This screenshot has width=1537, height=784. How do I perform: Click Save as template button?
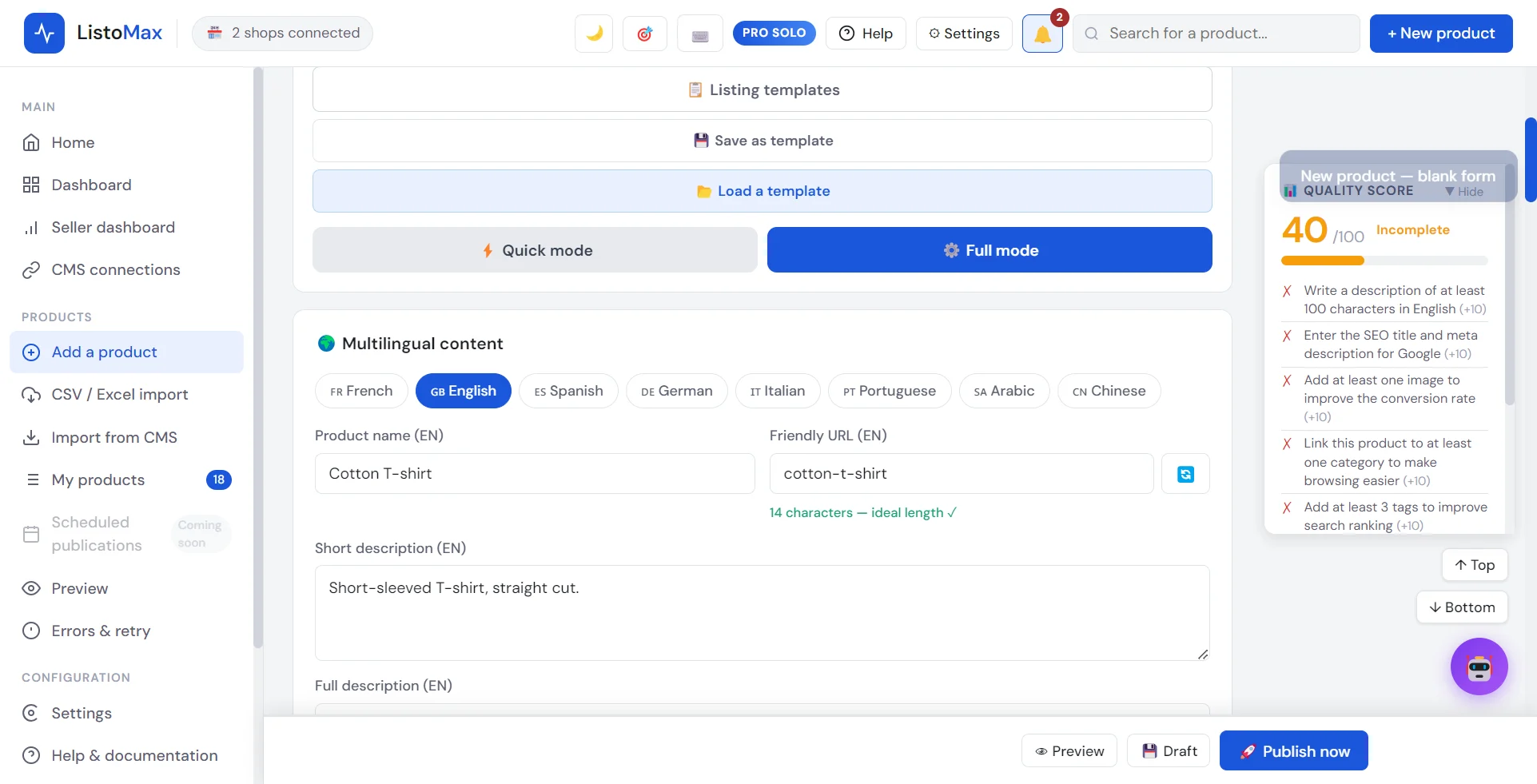tap(763, 141)
